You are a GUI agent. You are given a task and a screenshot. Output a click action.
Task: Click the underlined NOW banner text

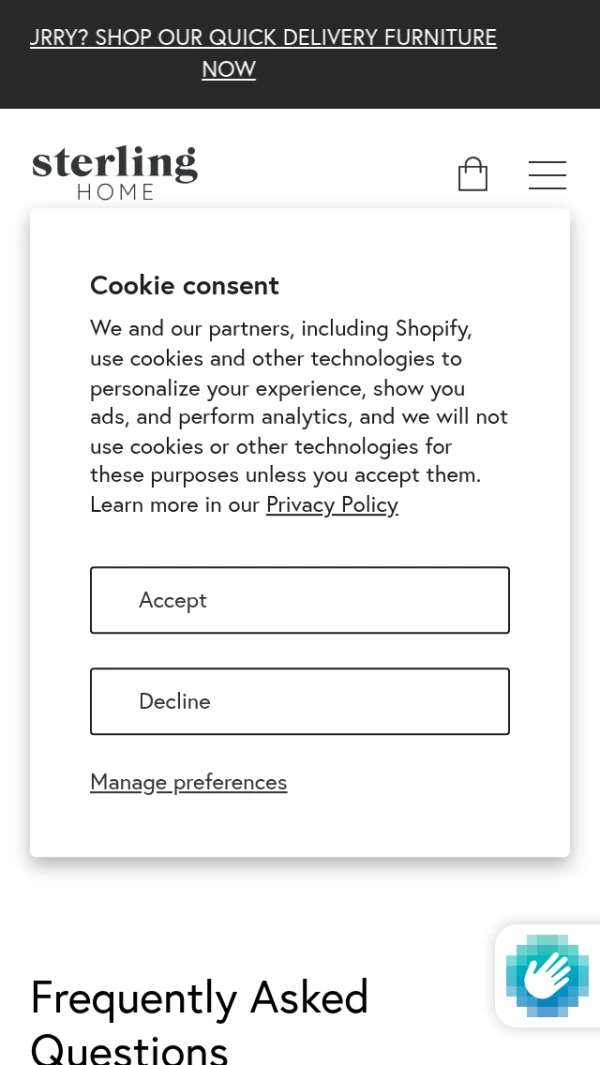229,69
